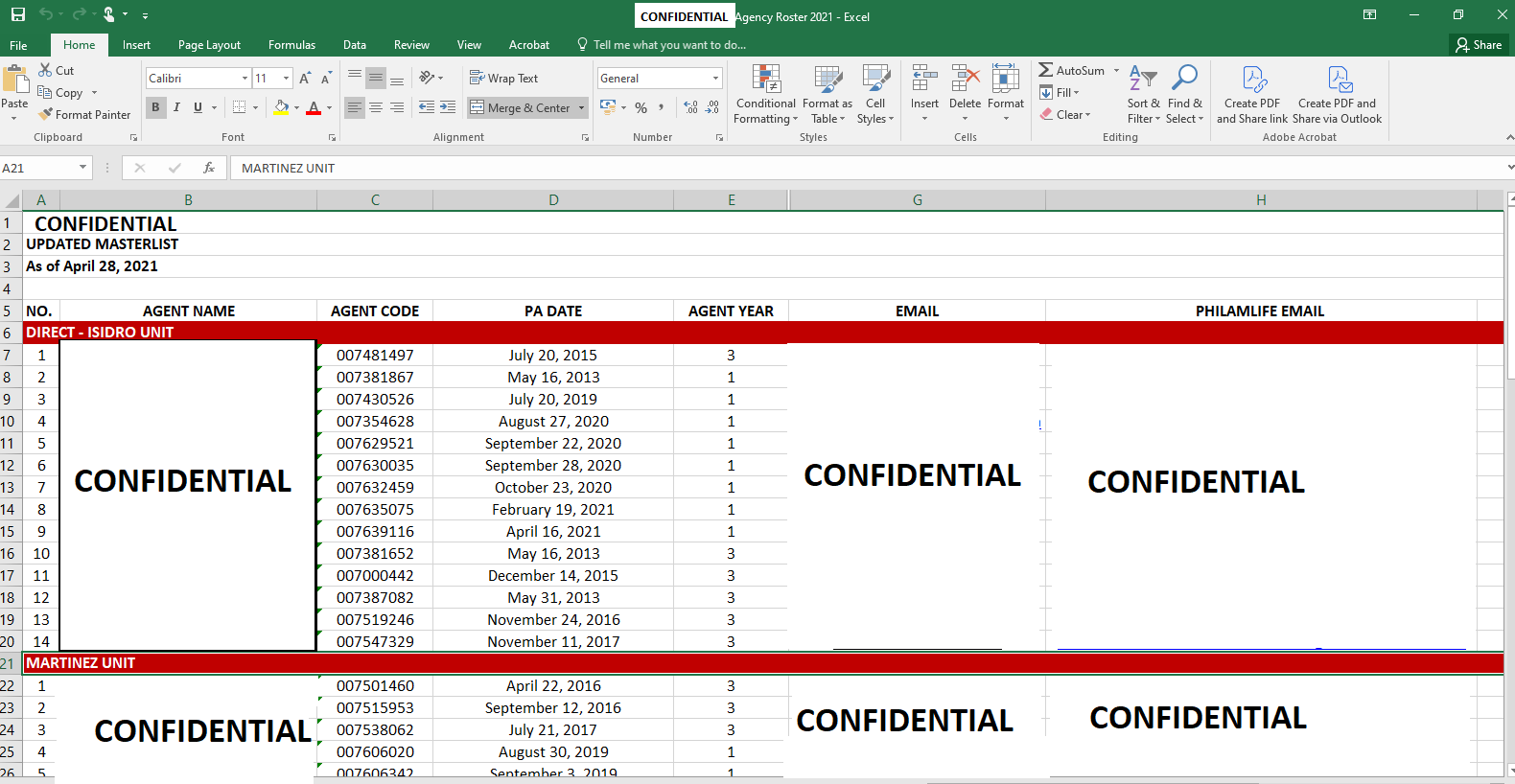Toggle Underline formatting
This screenshot has height=784, width=1515.
(x=198, y=107)
